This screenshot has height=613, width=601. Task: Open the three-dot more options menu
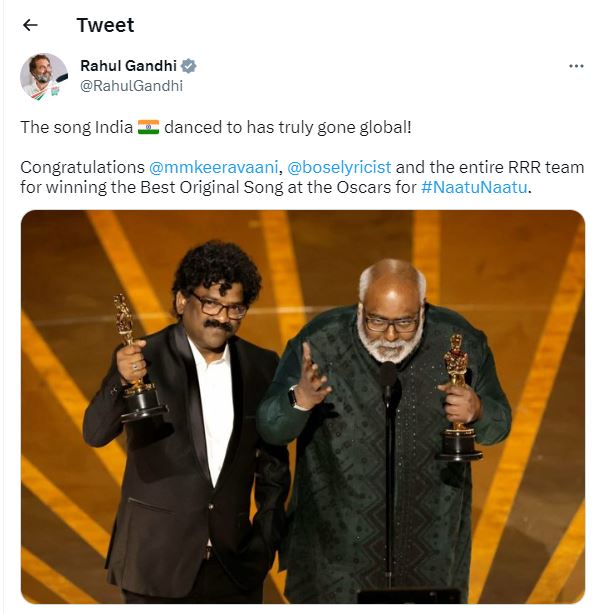tap(575, 66)
